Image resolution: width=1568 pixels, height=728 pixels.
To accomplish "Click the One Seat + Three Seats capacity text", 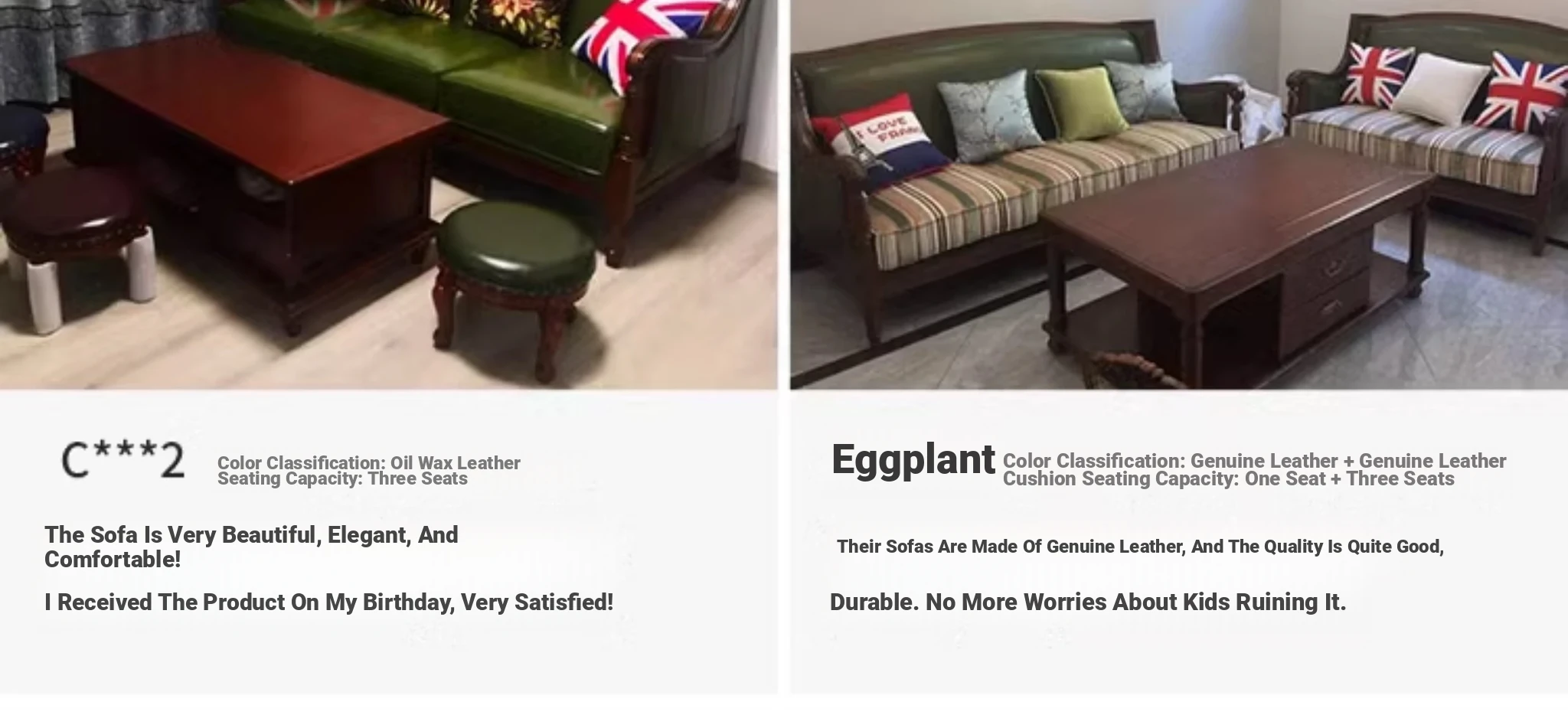I will [1349, 479].
